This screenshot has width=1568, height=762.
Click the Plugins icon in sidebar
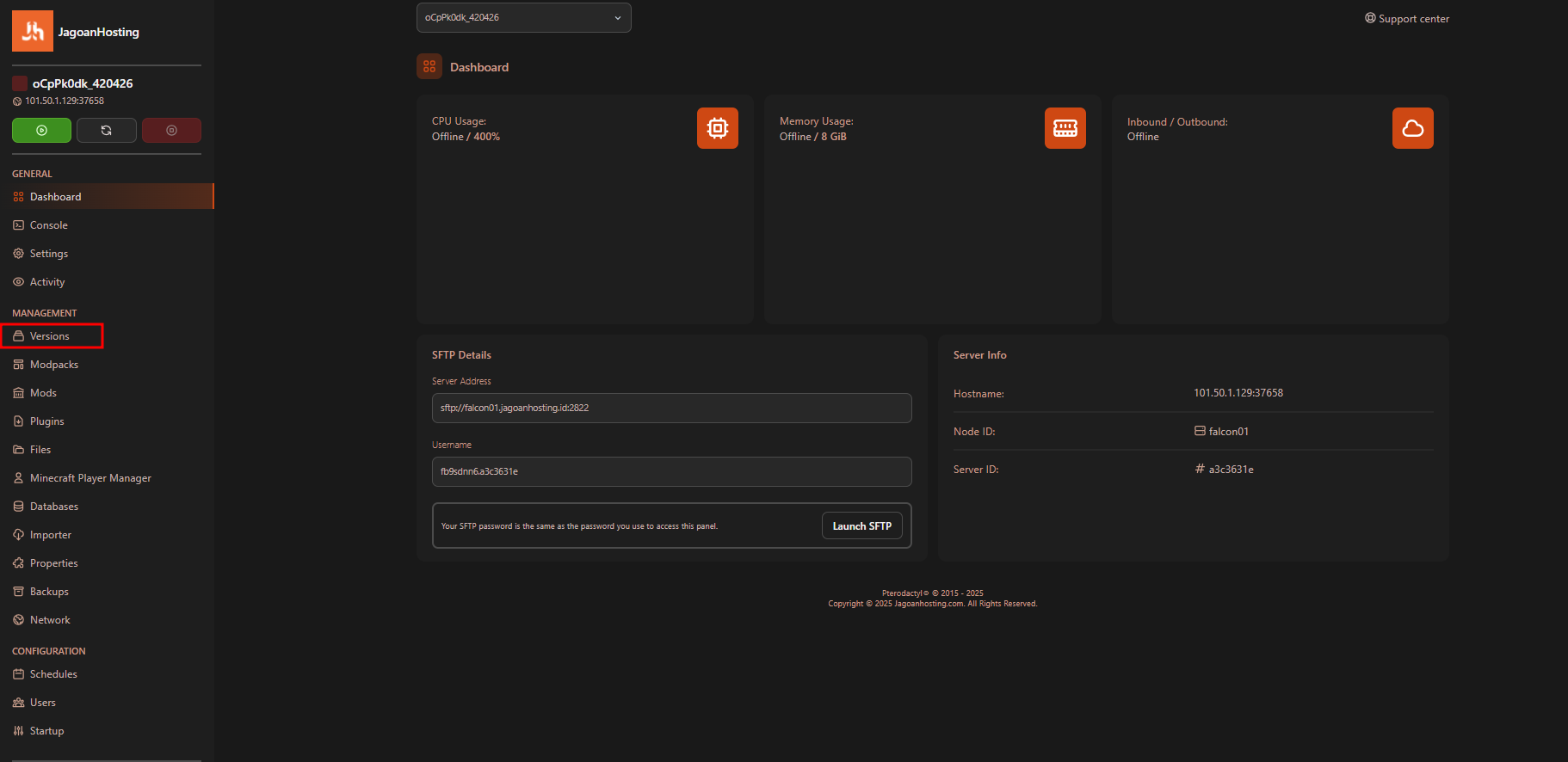pyautogui.click(x=18, y=421)
